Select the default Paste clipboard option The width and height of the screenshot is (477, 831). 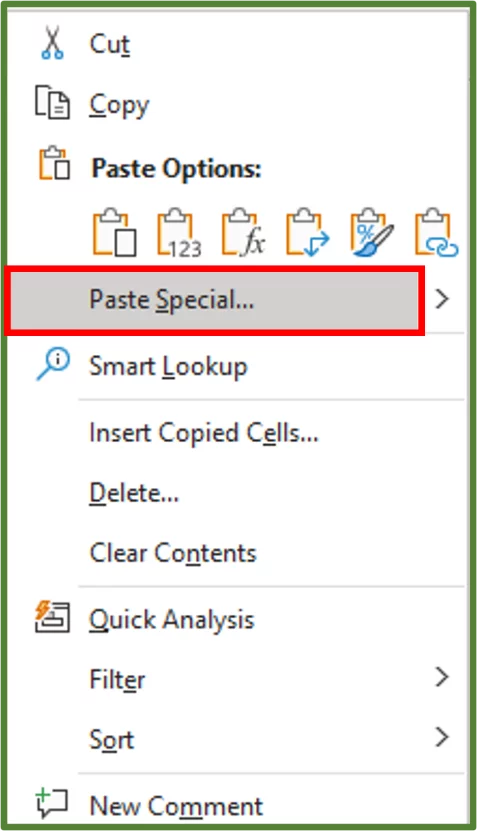114,232
